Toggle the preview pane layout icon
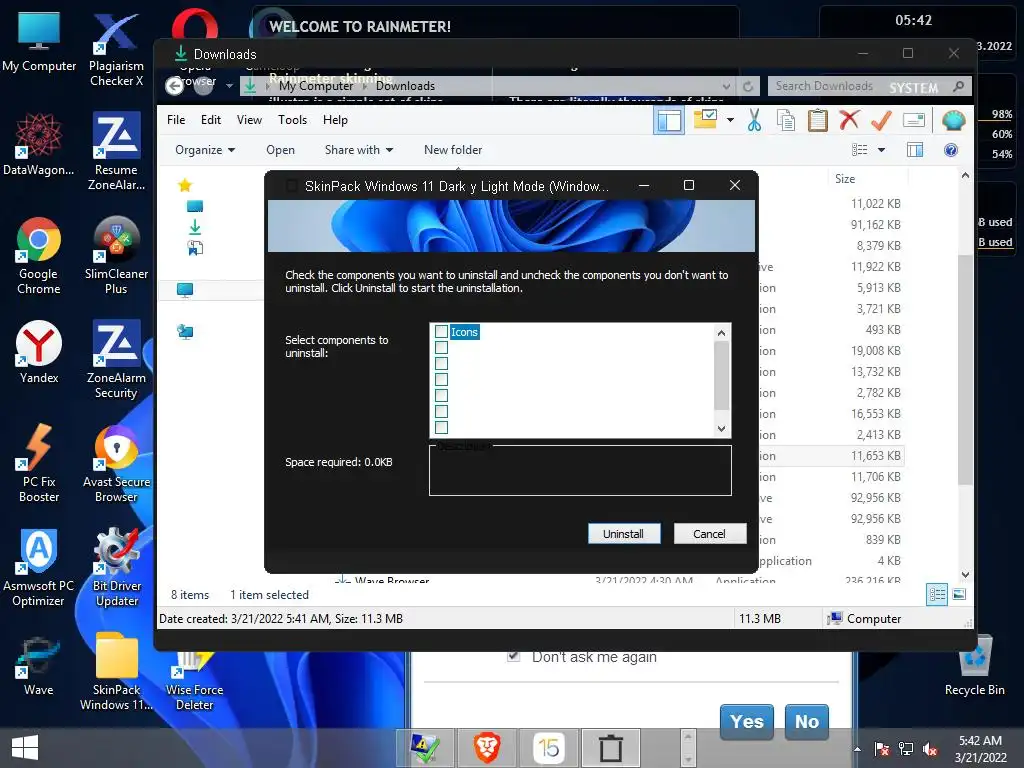Image resolution: width=1024 pixels, height=768 pixels. pyautogui.click(x=669, y=121)
